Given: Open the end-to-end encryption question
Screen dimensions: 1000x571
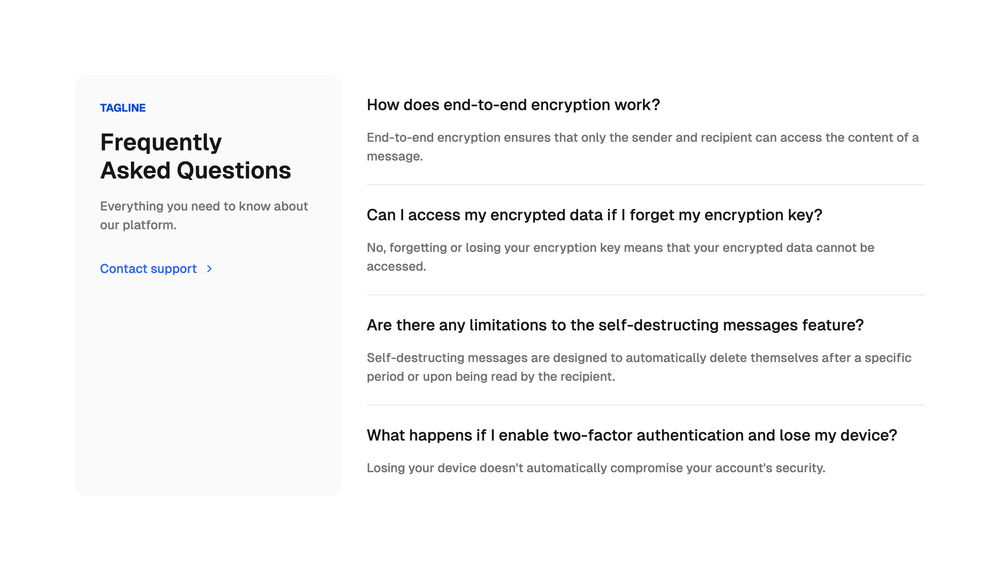Looking at the screenshot, I should click(x=513, y=105).
